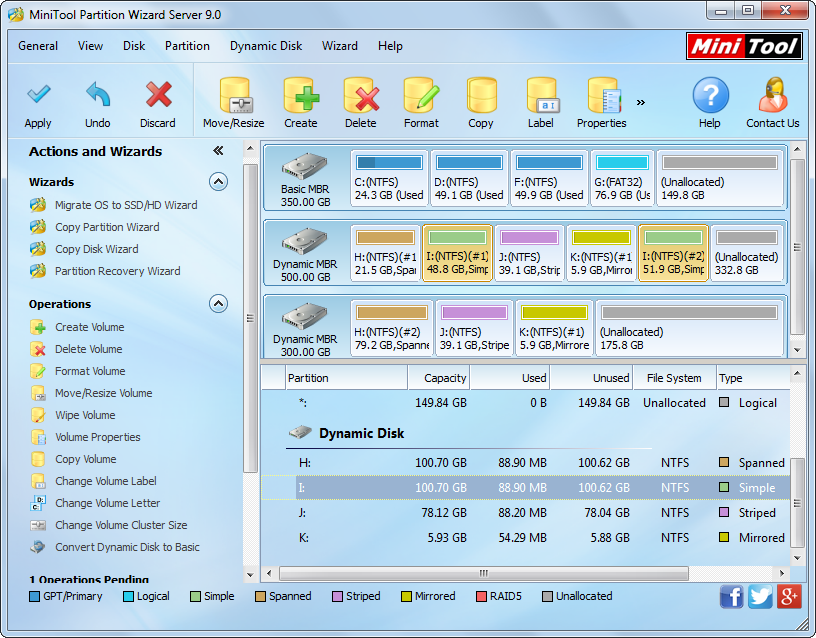
Task: Click the Basic MBR 350.00 GB disk icon
Action: tap(304, 166)
